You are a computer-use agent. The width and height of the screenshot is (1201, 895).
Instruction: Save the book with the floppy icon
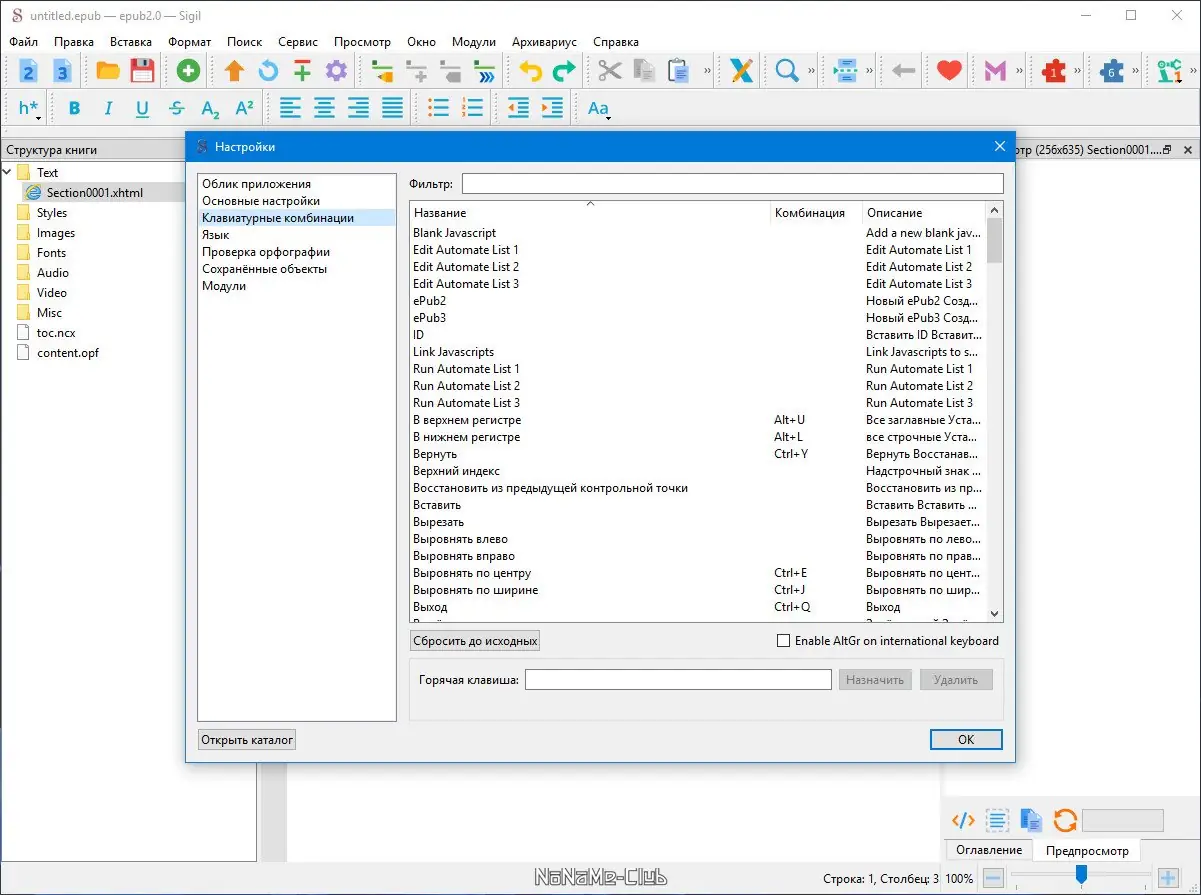(x=142, y=71)
